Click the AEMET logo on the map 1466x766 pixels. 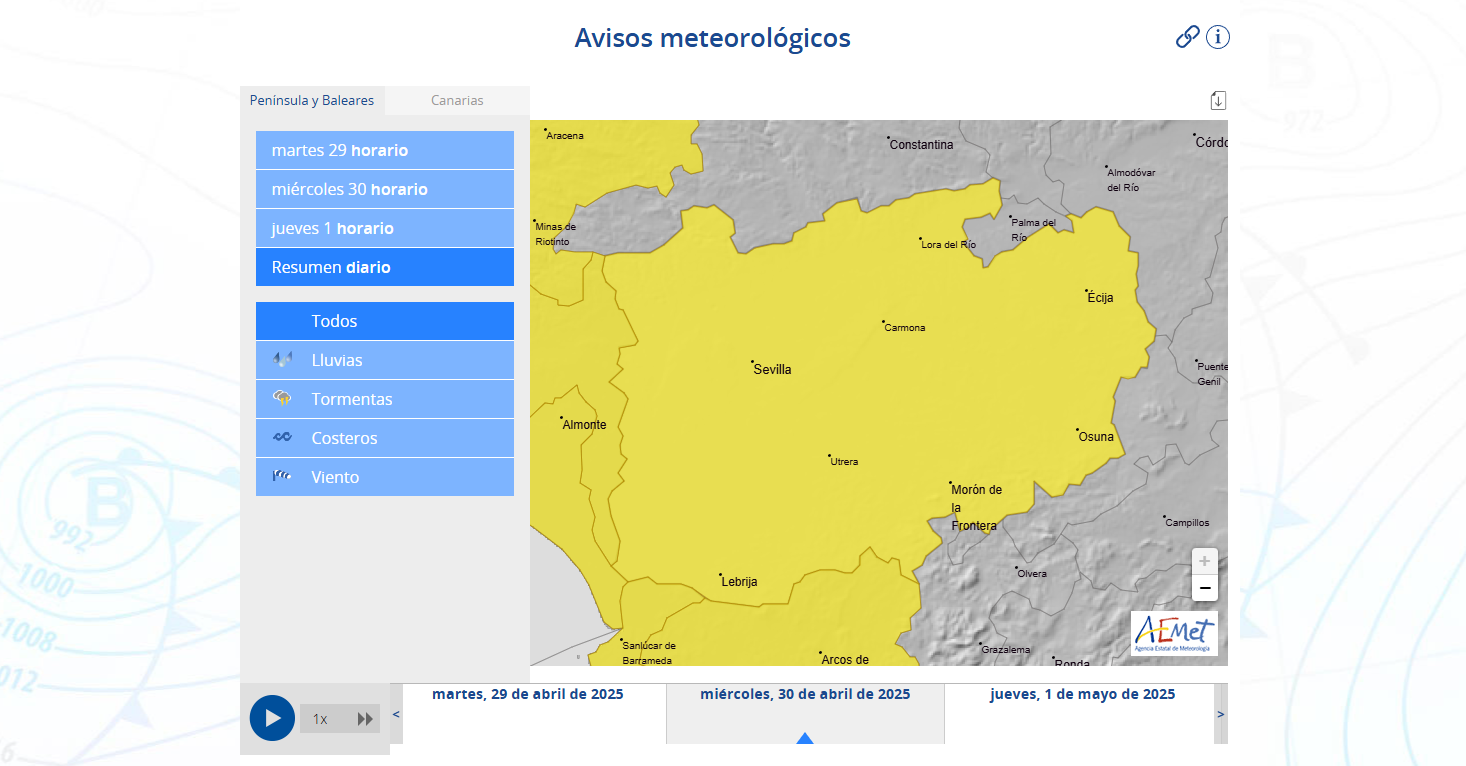(x=1175, y=634)
